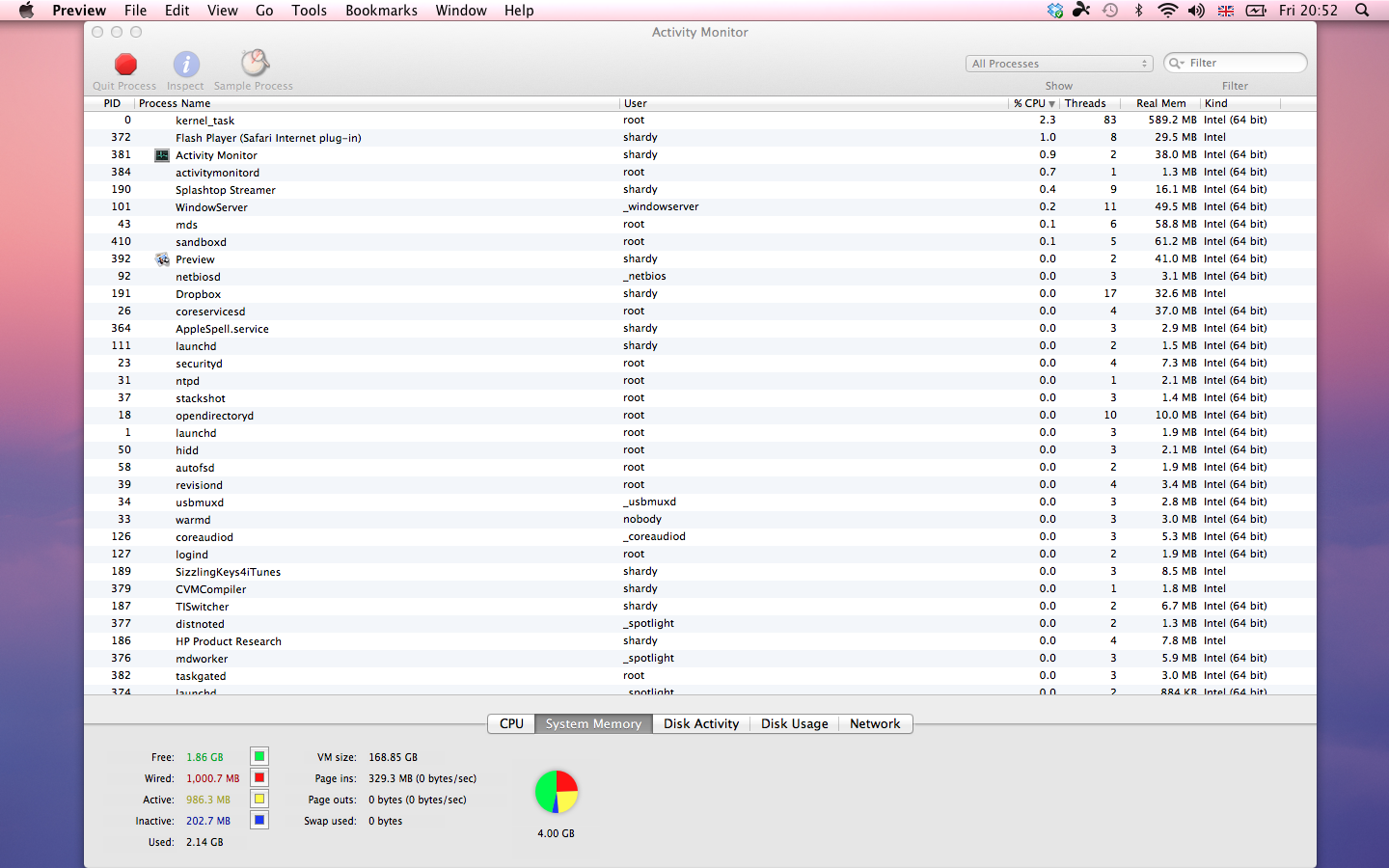Select the opendirectoryd process row
Viewport: 1389px width, 868px height.
700,416
